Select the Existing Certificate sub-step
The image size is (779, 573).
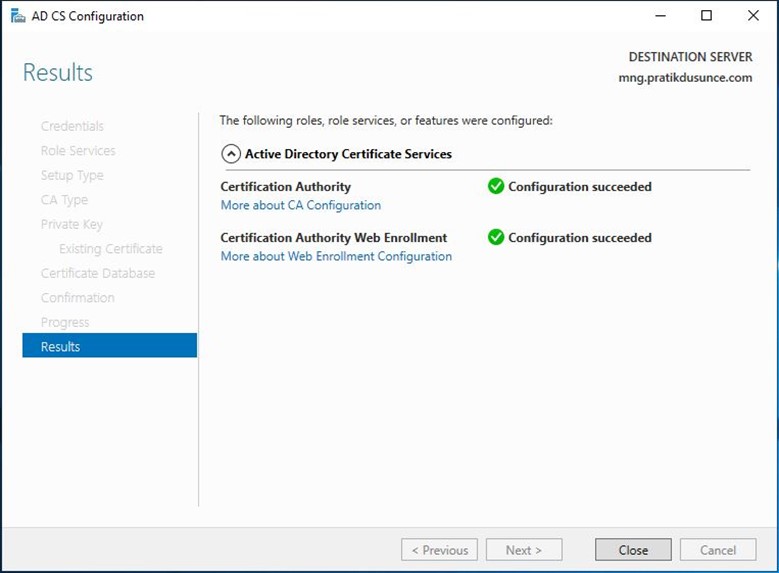tap(110, 248)
